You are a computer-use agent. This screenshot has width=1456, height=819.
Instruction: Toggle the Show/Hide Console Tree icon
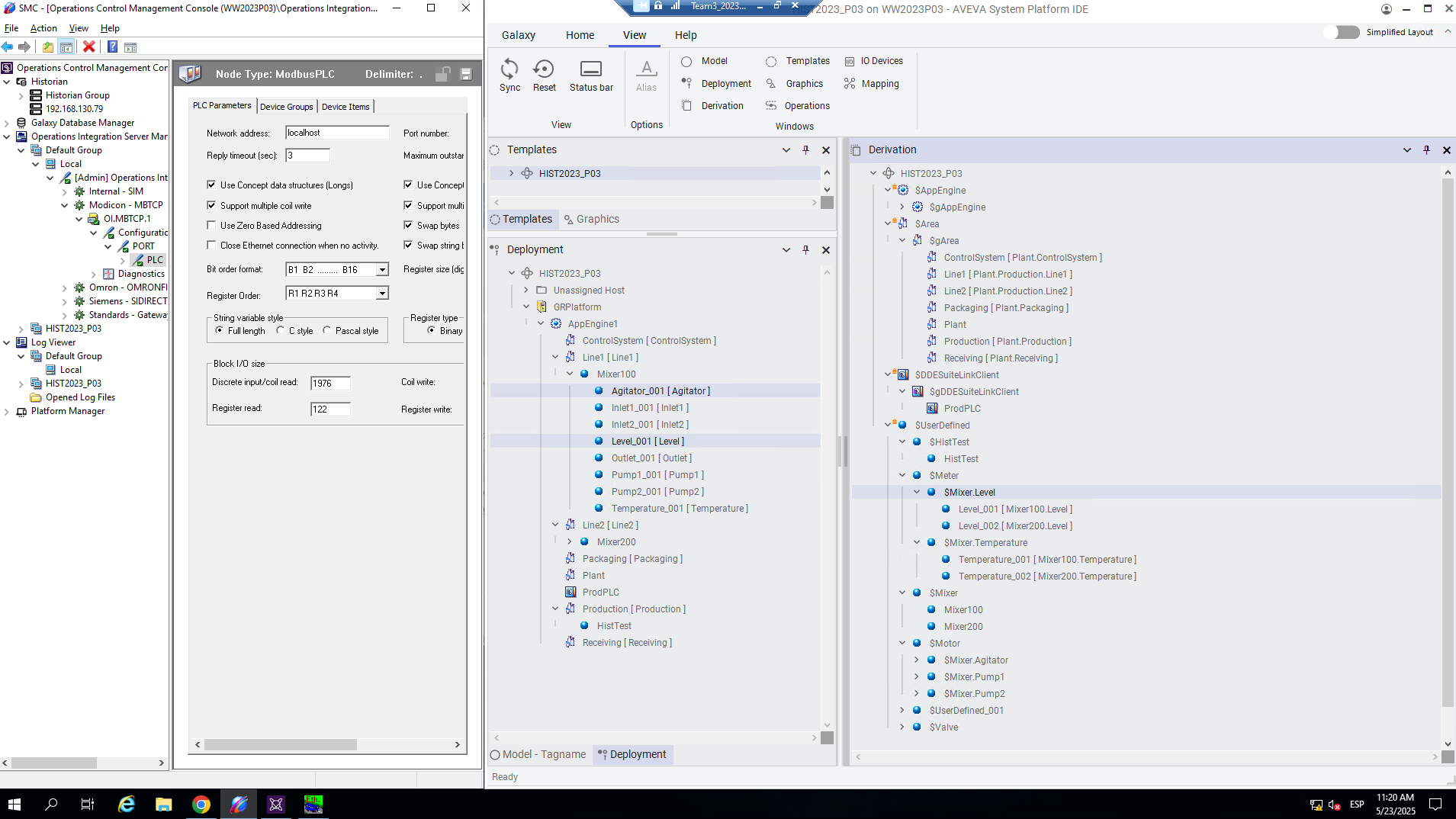(x=66, y=47)
